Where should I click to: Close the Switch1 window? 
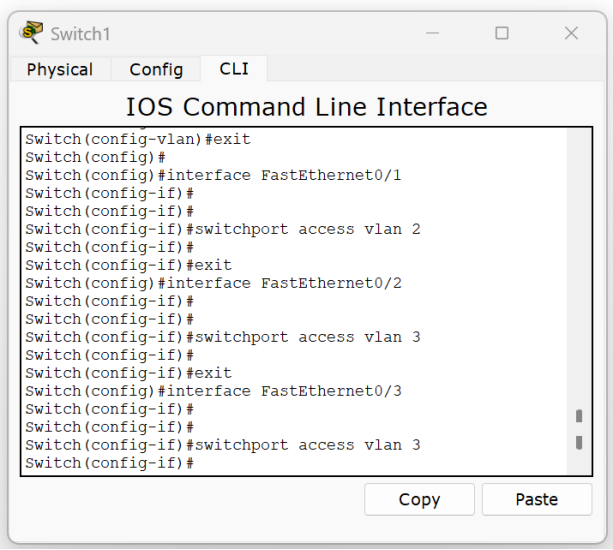click(571, 33)
